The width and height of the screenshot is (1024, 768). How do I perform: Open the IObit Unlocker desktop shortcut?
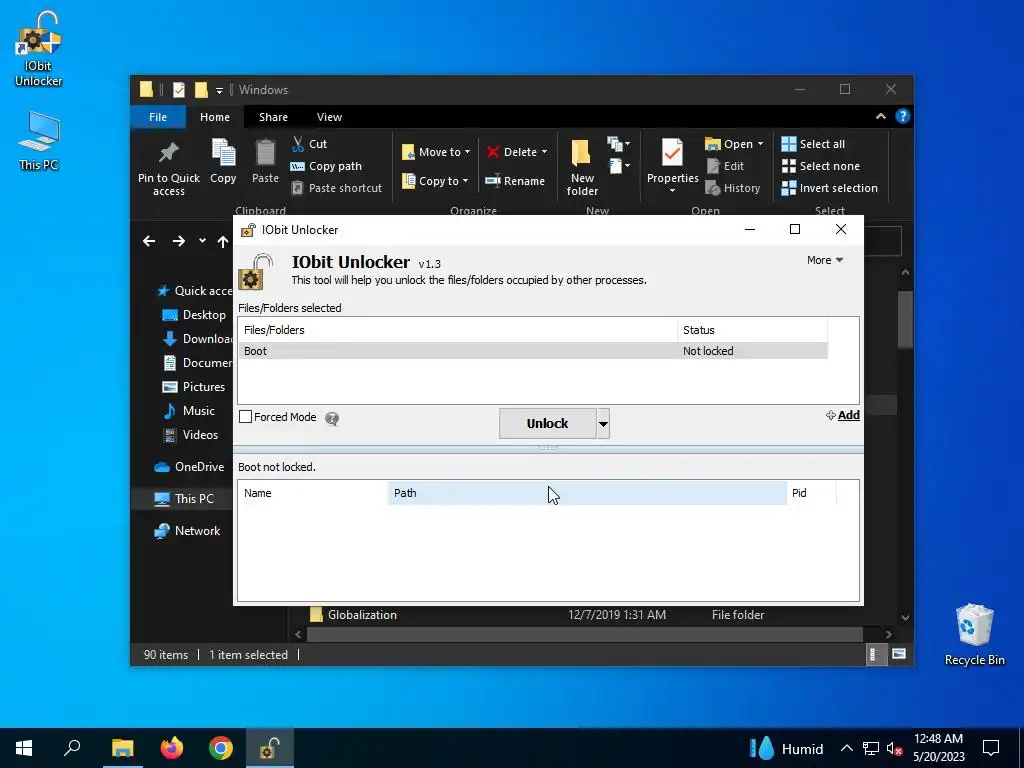pyautogui.click(x=39, y=49)
